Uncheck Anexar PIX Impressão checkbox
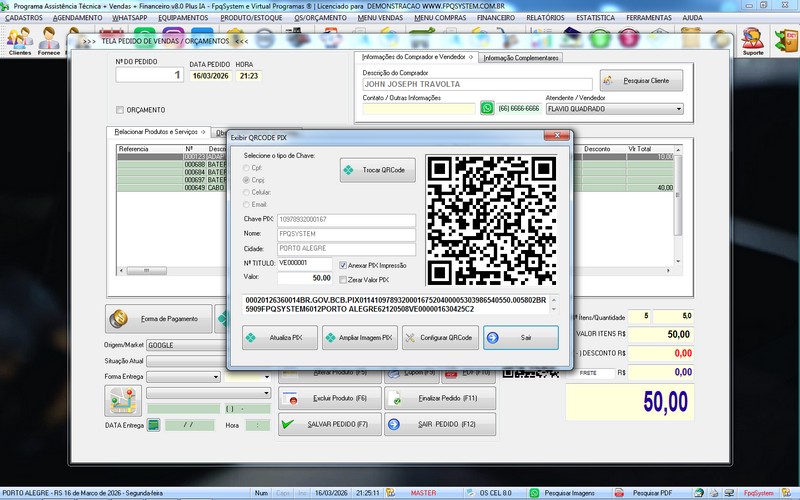 point(344,265)
